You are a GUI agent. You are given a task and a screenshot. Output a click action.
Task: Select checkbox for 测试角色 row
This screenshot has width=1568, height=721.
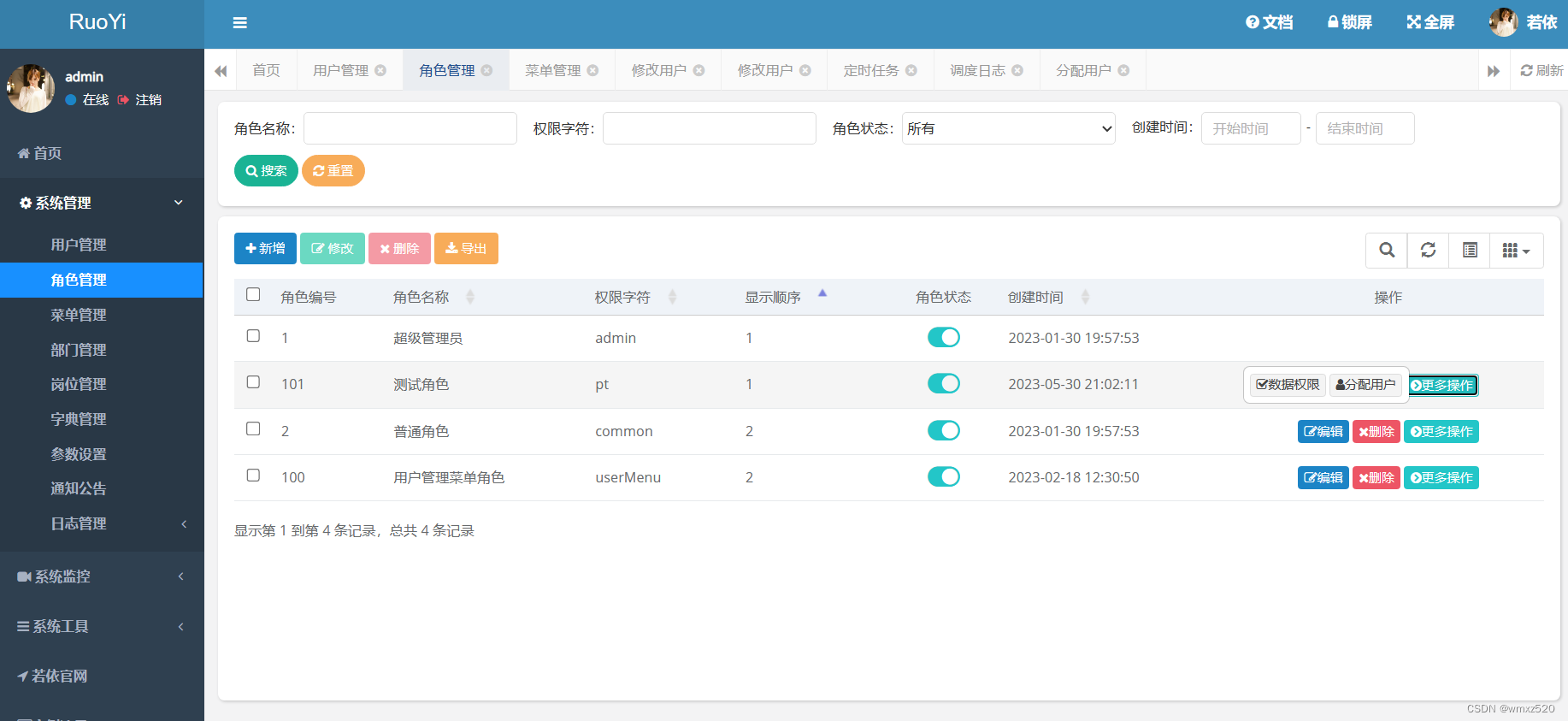point(253,381)
